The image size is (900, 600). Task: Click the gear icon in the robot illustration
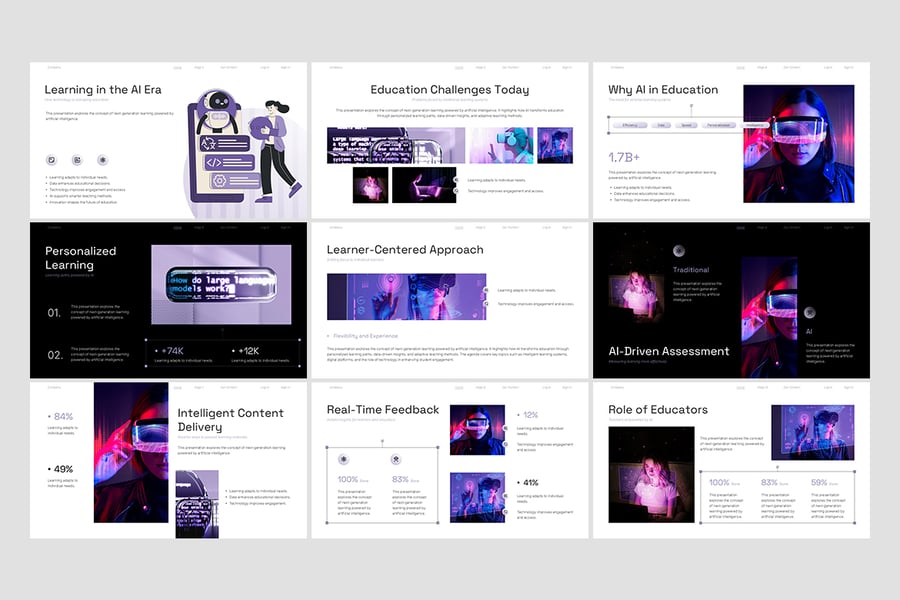(219, 182)
